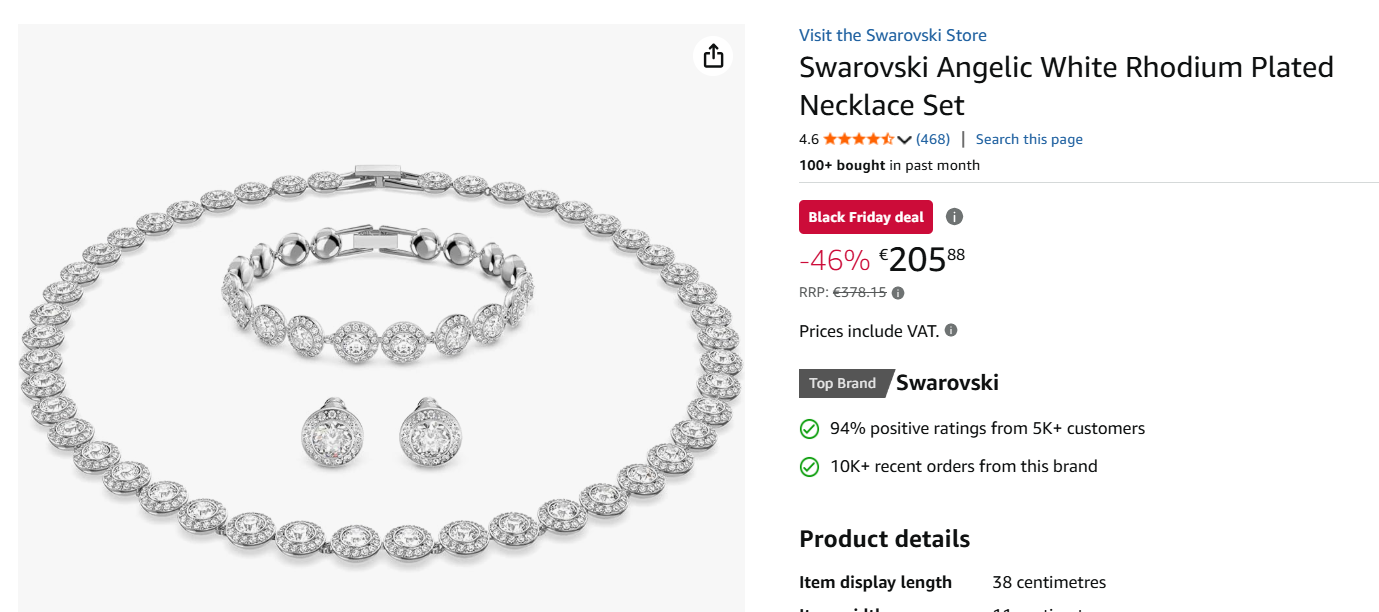The image size is (1379, 612).
Task: Click the info icon next to RRP price
Action: point(898,293)
